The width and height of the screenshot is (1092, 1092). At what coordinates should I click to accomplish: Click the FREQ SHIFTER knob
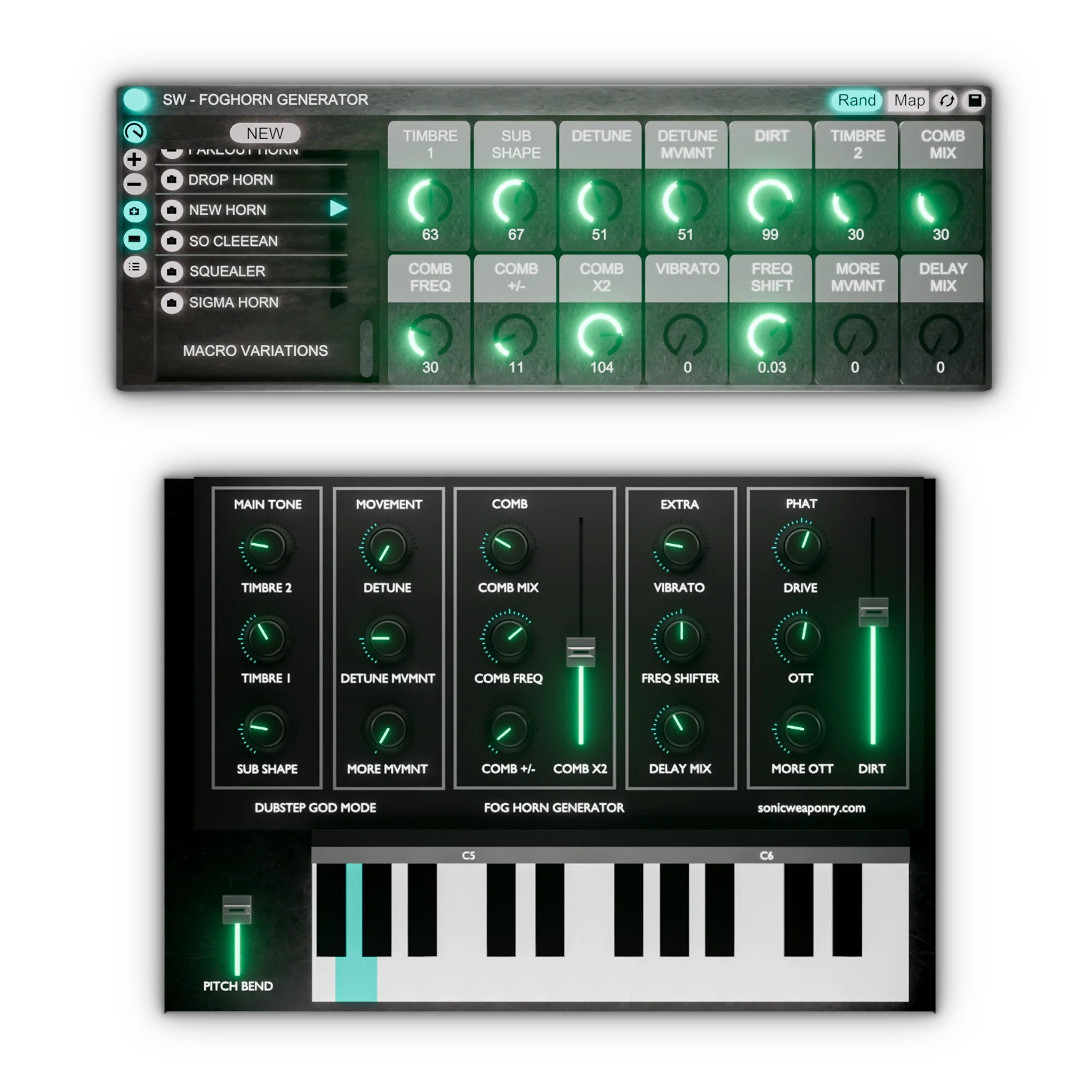click(x=680, y=638)
